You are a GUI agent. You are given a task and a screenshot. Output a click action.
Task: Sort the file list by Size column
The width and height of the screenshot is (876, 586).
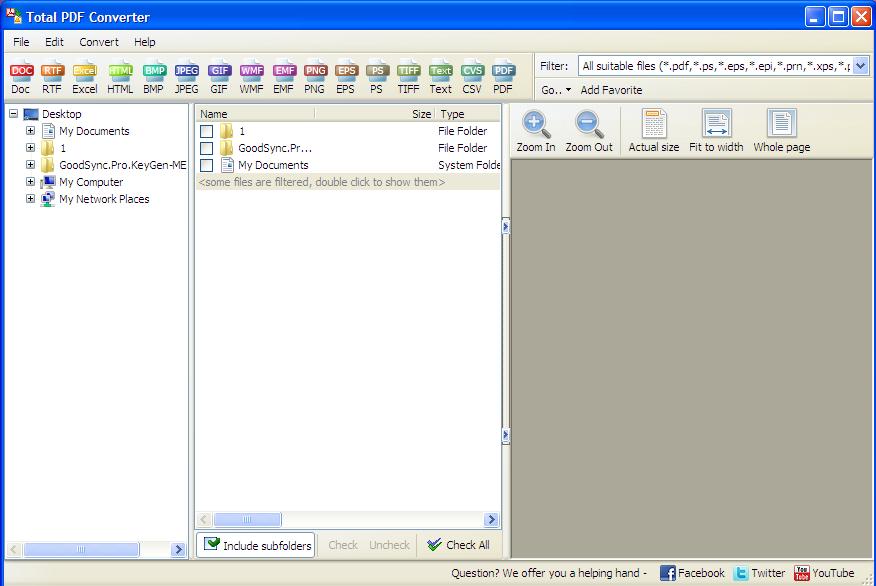point(375,114)
